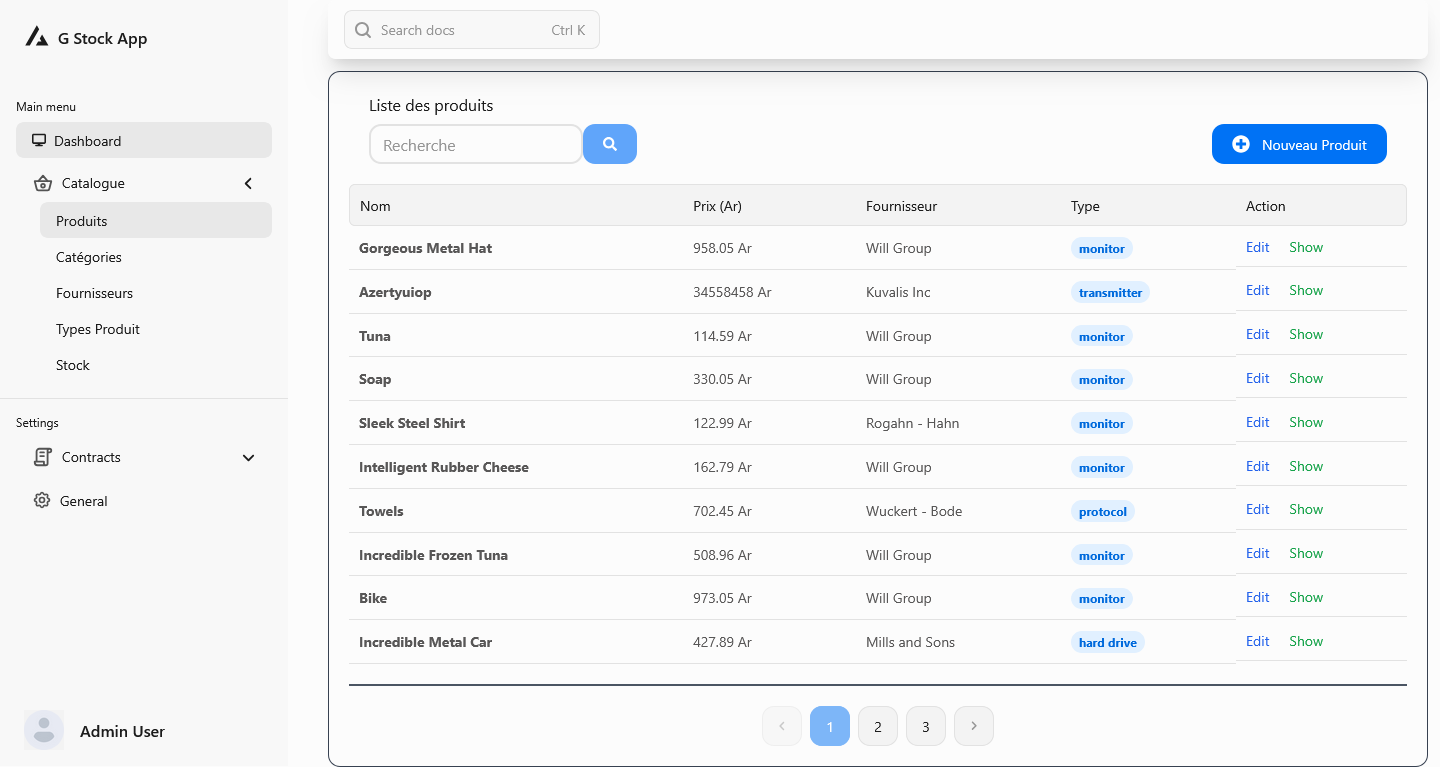
Task: Click the Admin User avatar
Action: pyautogui.click(x=44, y=730)
